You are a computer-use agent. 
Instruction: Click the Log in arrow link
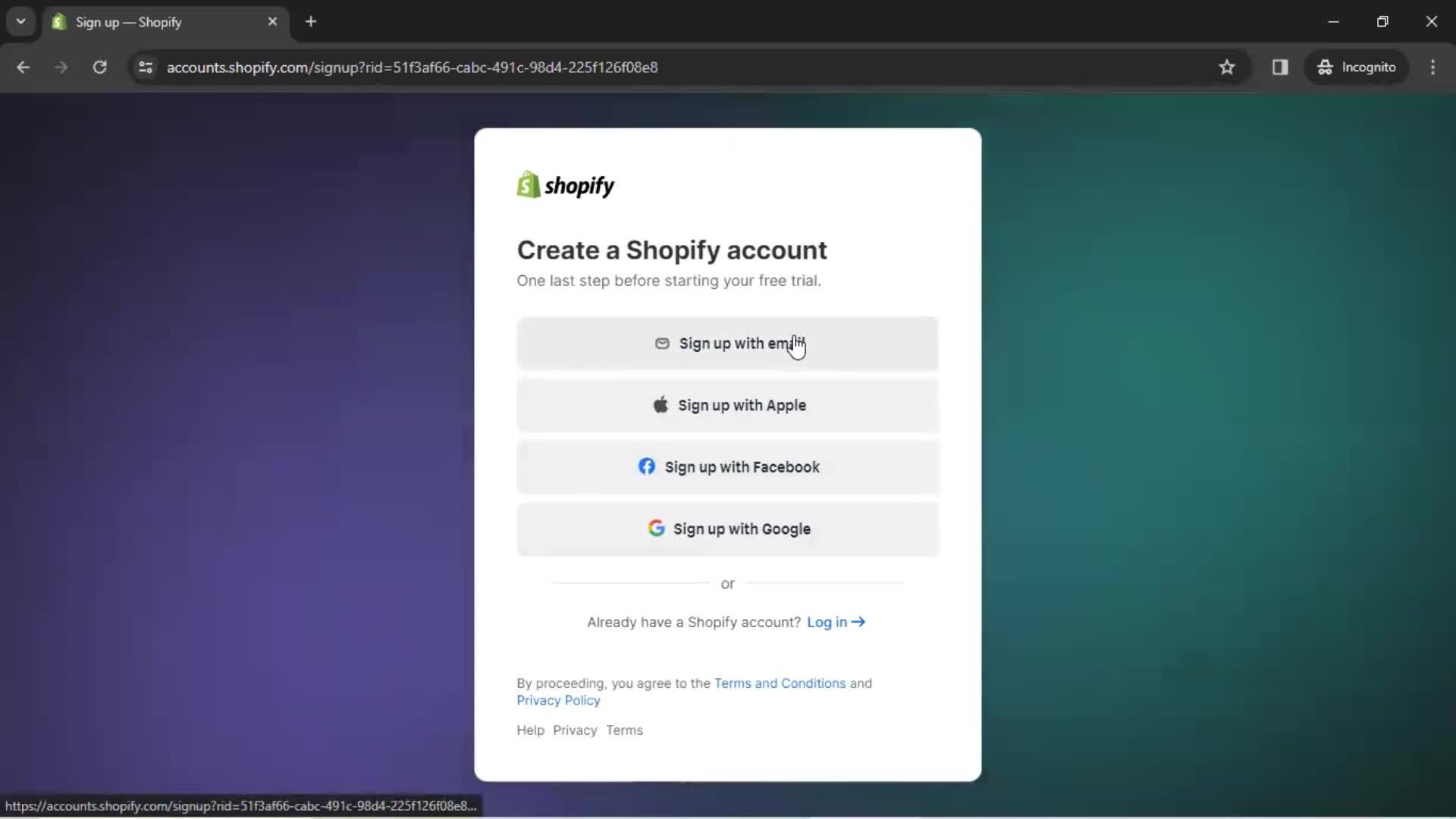[x=836, y=621]
